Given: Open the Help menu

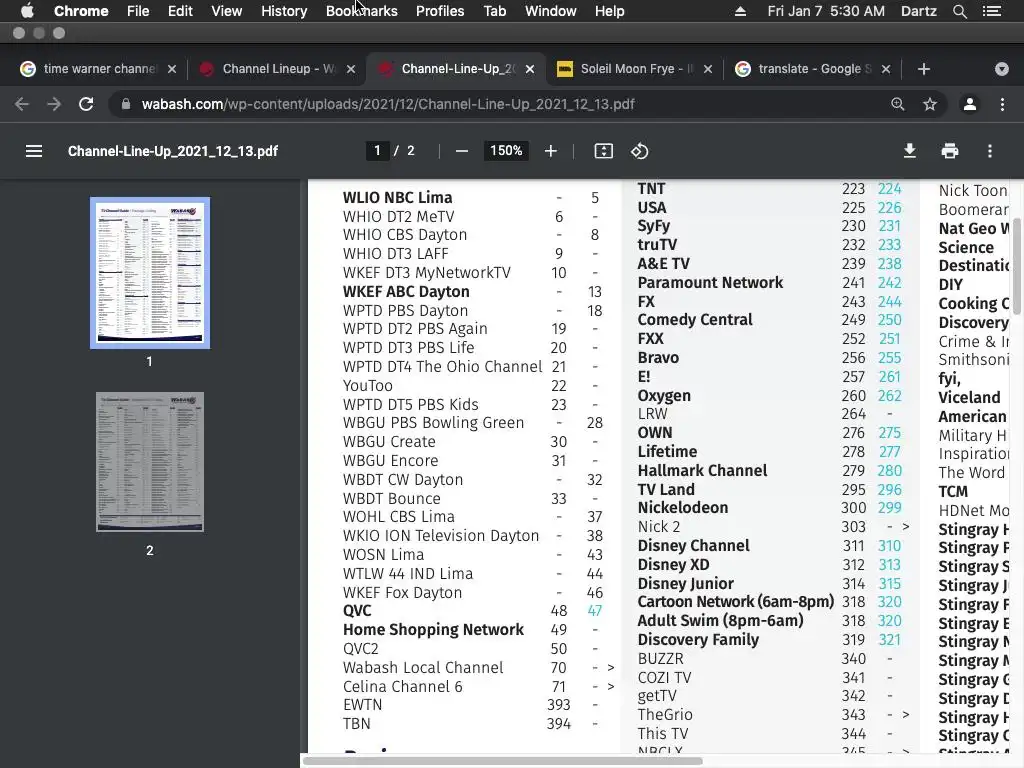Looking at the screenshot, I should (x=609, y=11).
